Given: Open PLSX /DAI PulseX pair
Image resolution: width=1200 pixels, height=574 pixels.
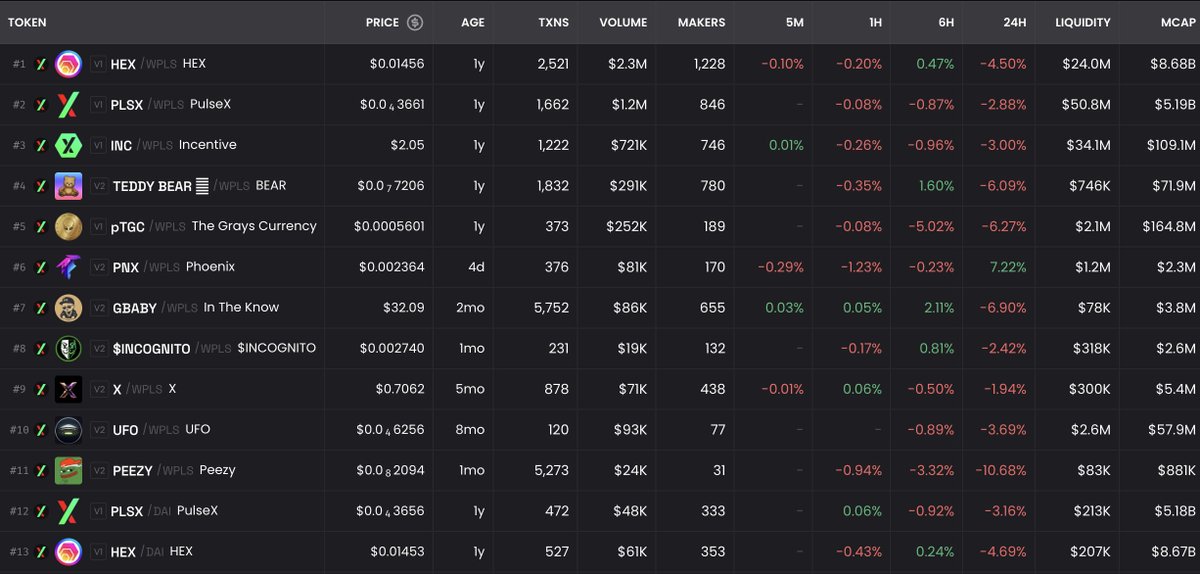Looking at the screenshot, I should coord(164,511).
